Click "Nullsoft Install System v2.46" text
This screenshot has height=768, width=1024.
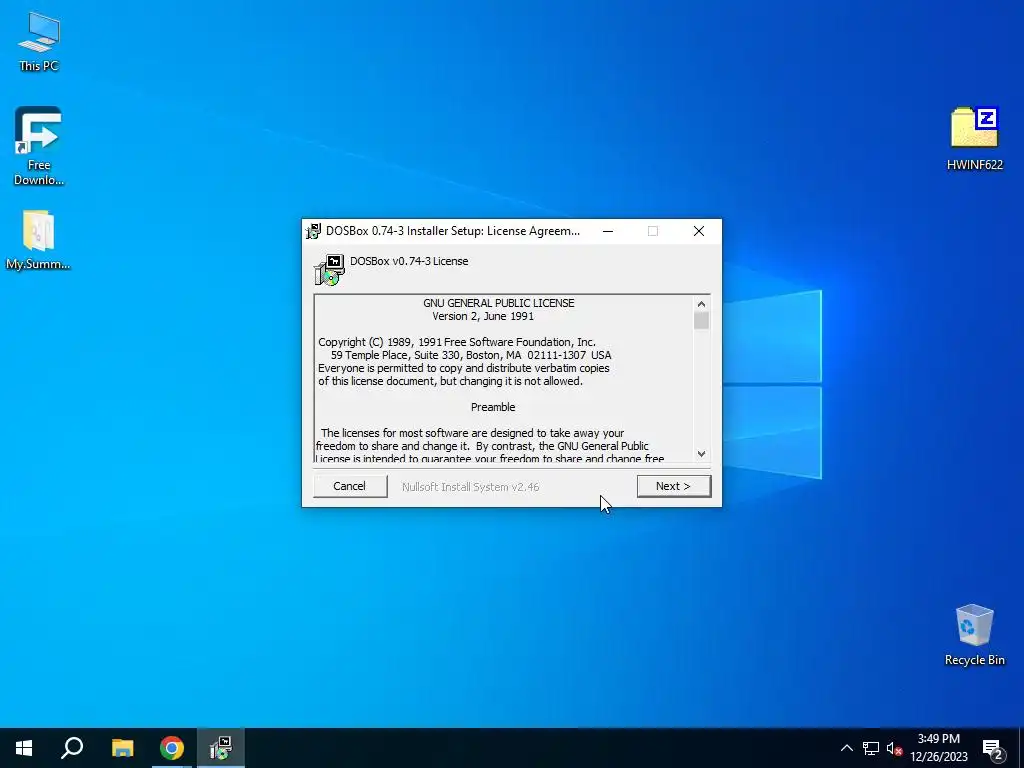pos(470,487)
